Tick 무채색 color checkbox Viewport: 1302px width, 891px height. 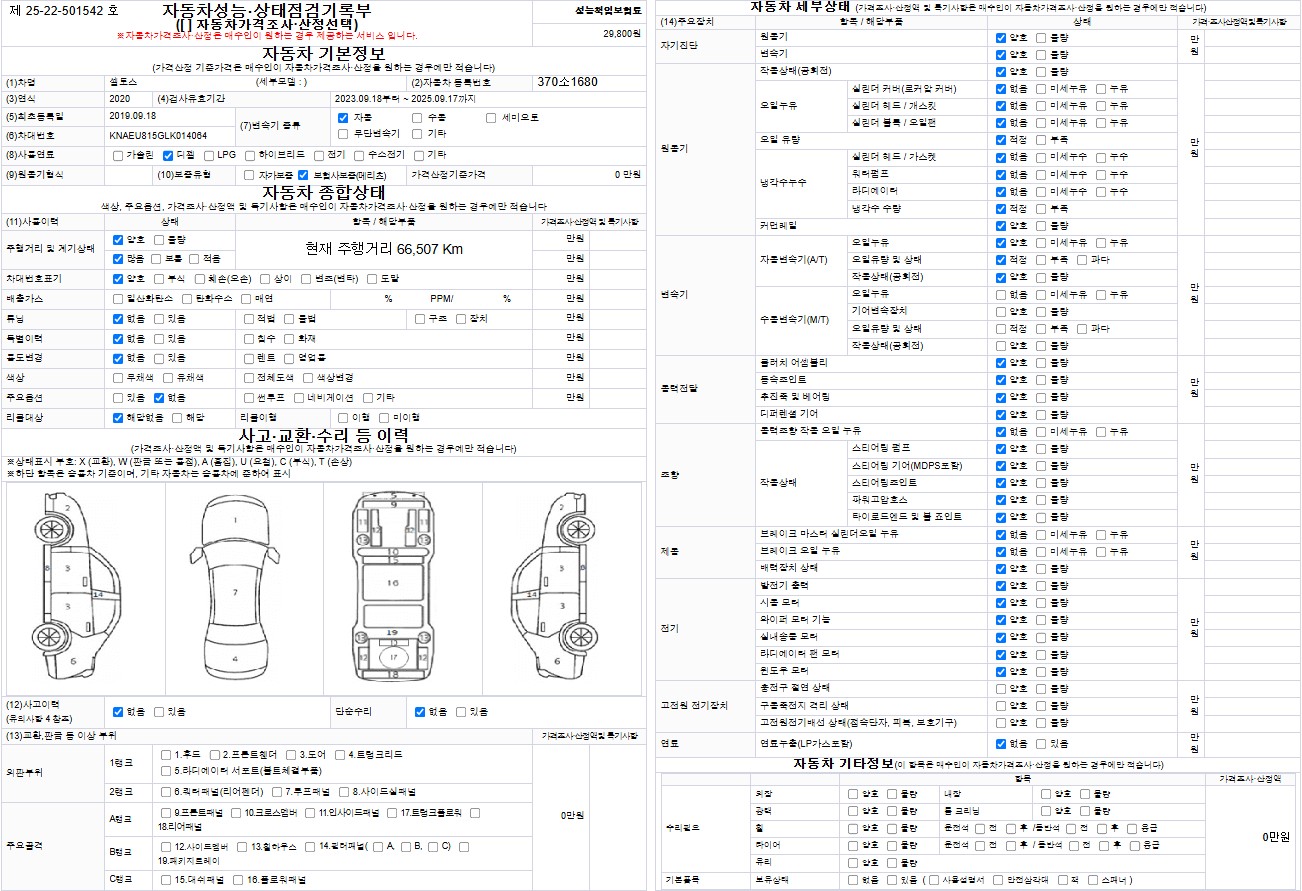[118, 377]
